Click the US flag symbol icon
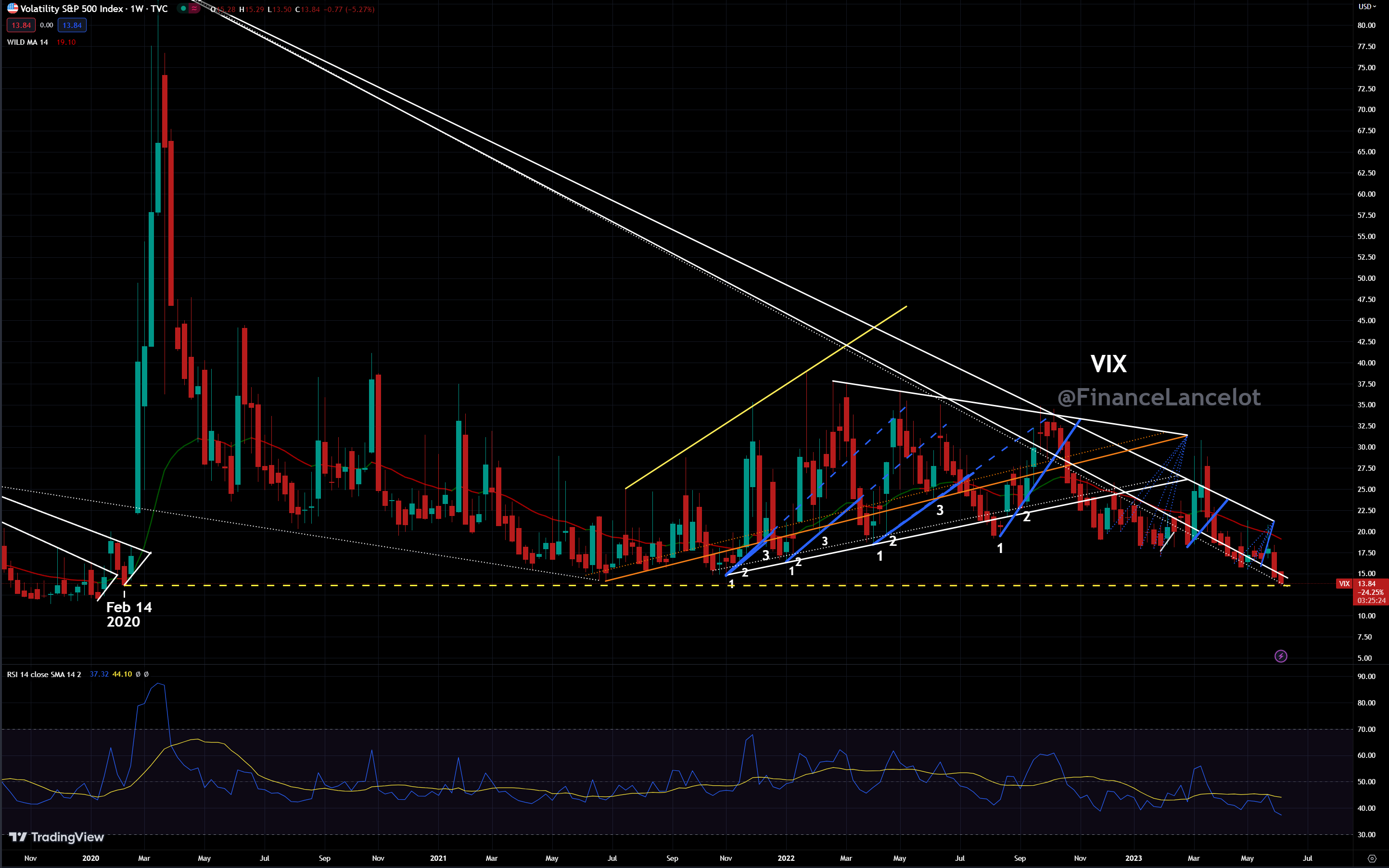 tap(12, 9)
